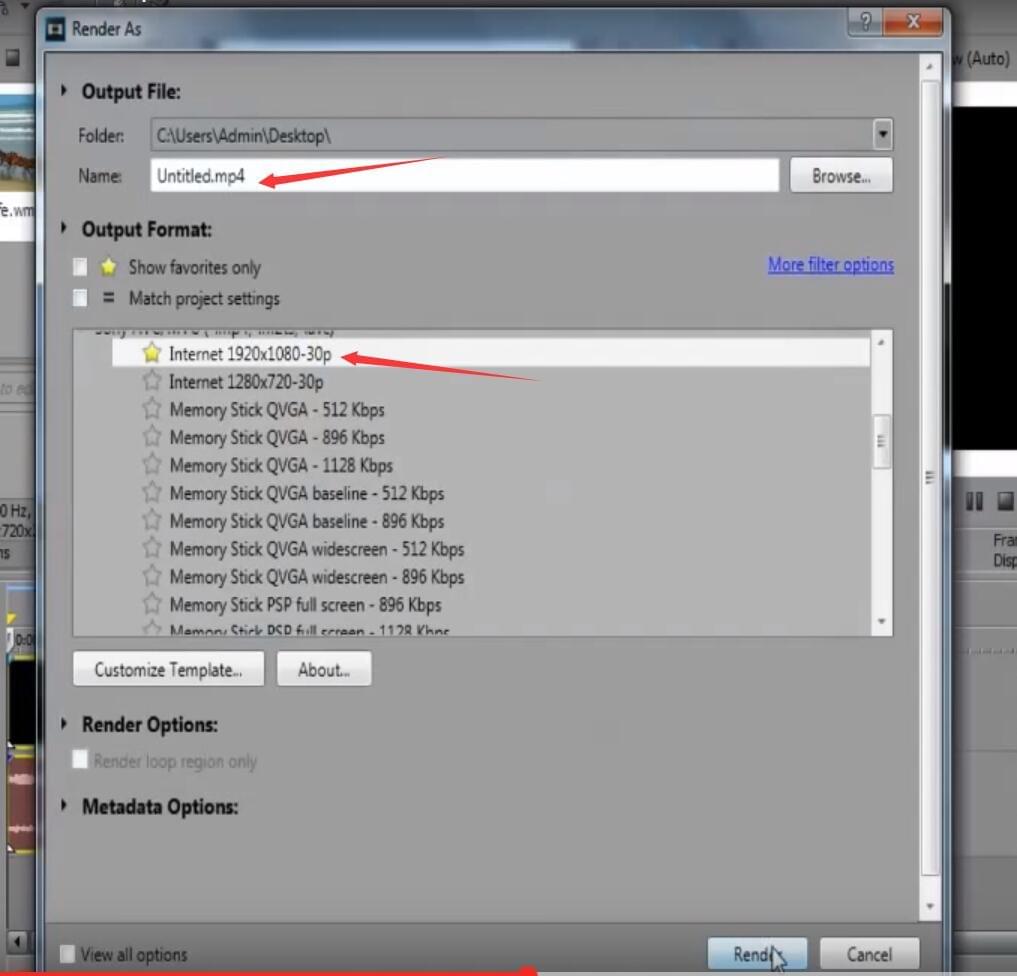Star Memory Stick QVGA baseline - 512 Kbps
Screen dimensions: 1017x976
point(152,493)
